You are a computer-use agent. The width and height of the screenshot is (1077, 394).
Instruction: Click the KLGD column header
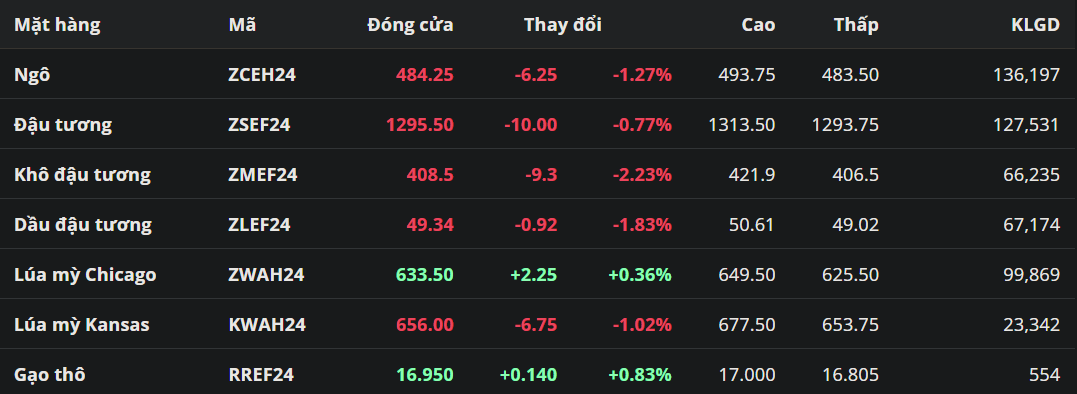click(1035, 25)
